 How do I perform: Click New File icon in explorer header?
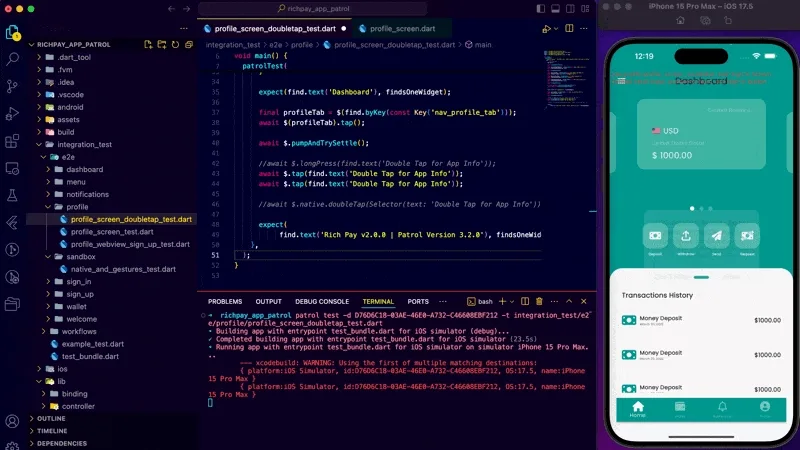148,44
